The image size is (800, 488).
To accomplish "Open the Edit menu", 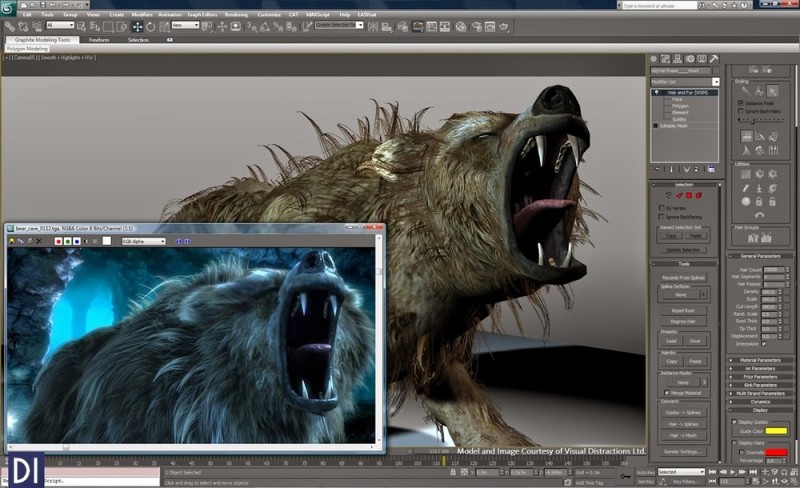I will [27, 14].
